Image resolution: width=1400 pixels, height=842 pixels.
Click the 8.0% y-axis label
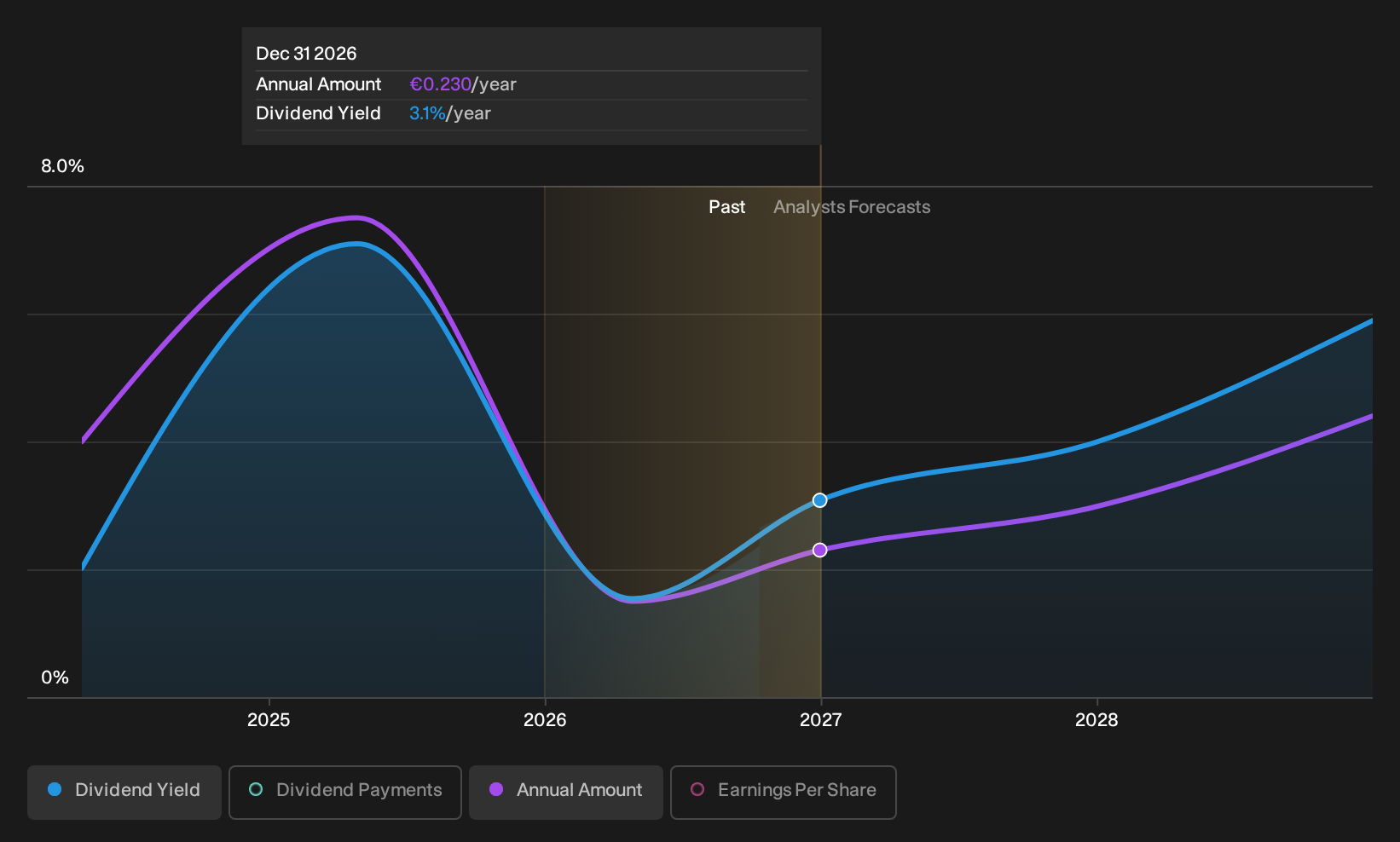pos(62,166)
